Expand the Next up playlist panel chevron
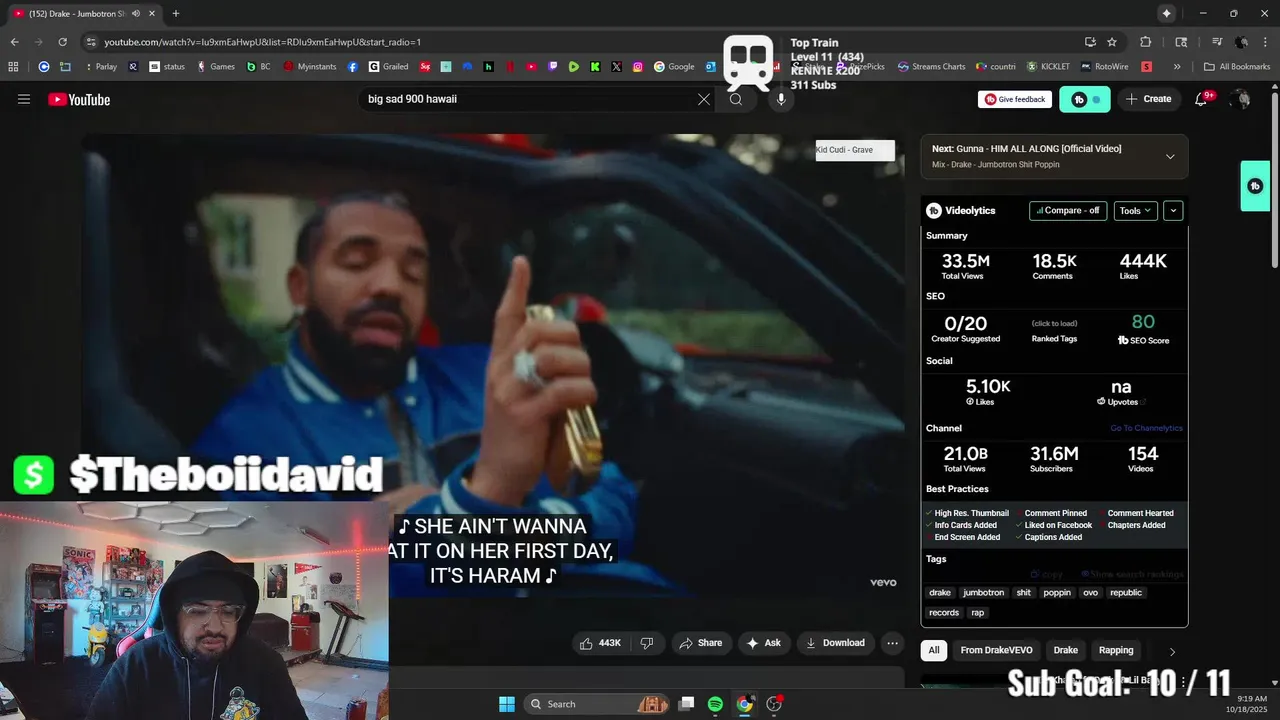The image size is (1280, 720). [x=1170, y=156]
